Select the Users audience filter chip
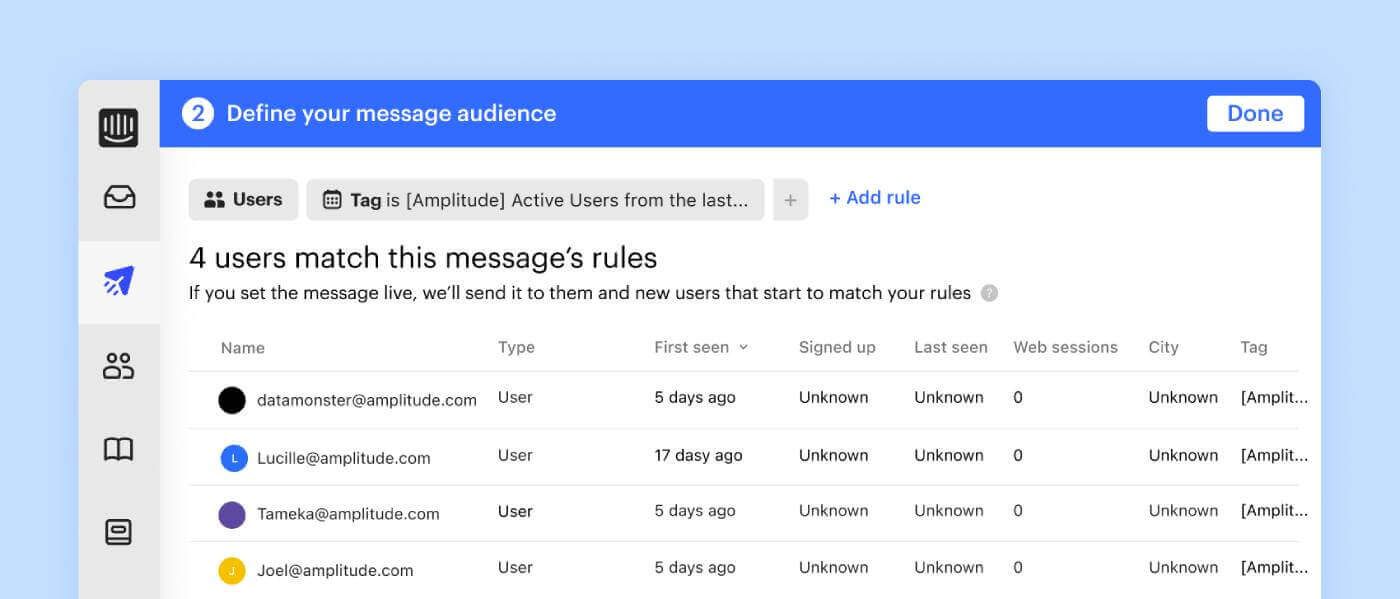This screenshot has height=599, width=1400. click(x=243, y=199)
